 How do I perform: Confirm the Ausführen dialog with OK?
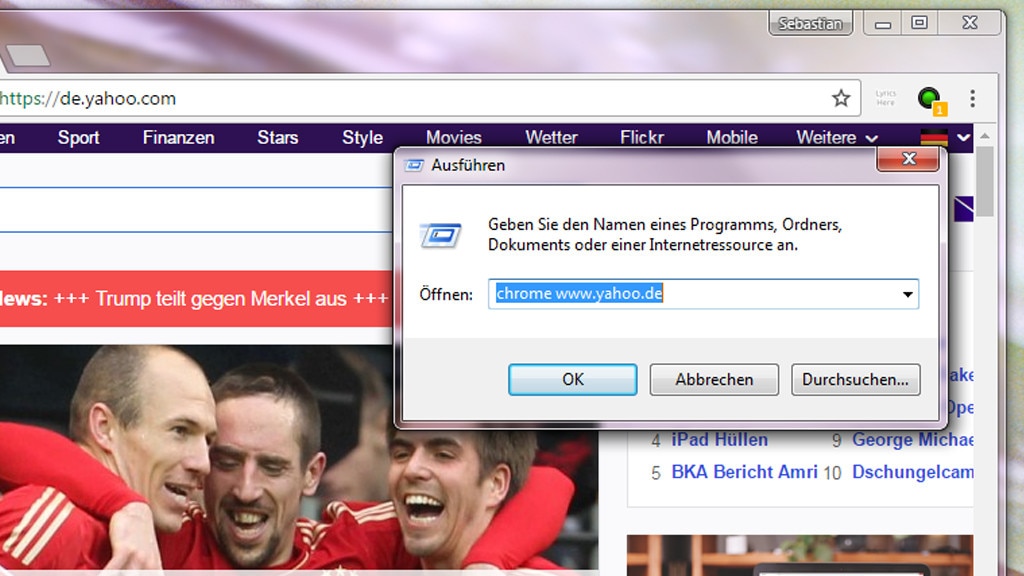tap(573, 379)
